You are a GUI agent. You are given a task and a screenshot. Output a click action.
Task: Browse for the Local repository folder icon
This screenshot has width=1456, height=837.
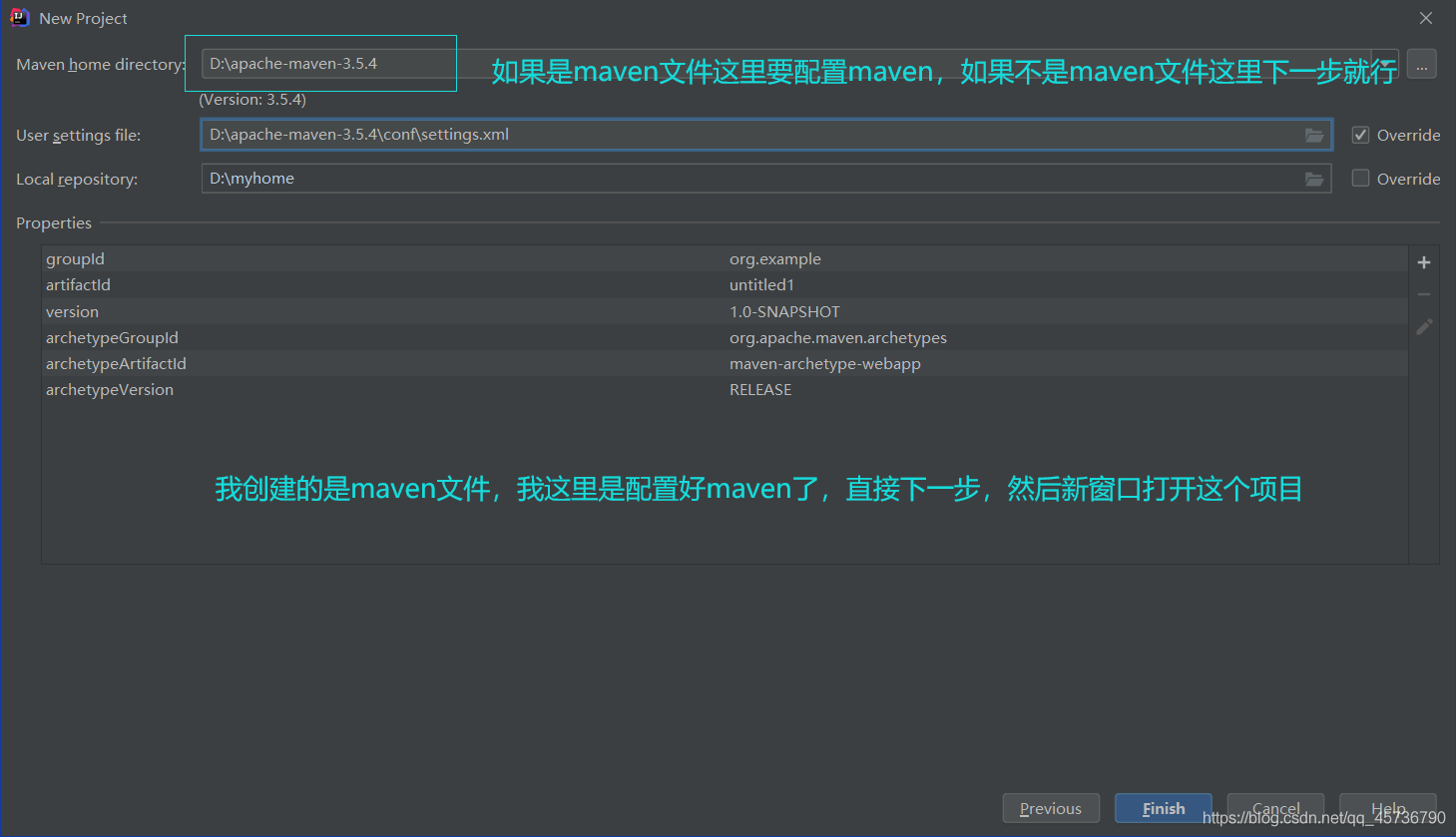[1314, 179]
